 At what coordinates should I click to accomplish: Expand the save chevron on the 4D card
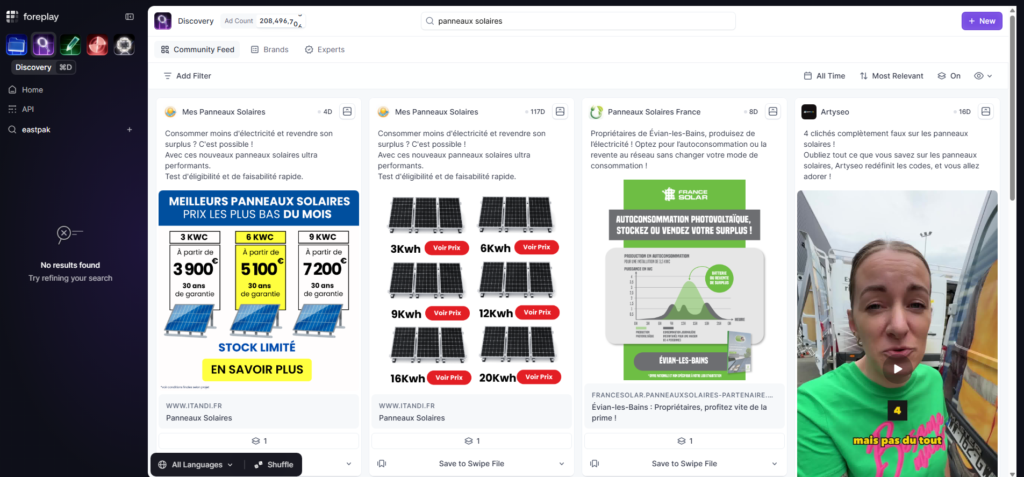pos(349,464)
